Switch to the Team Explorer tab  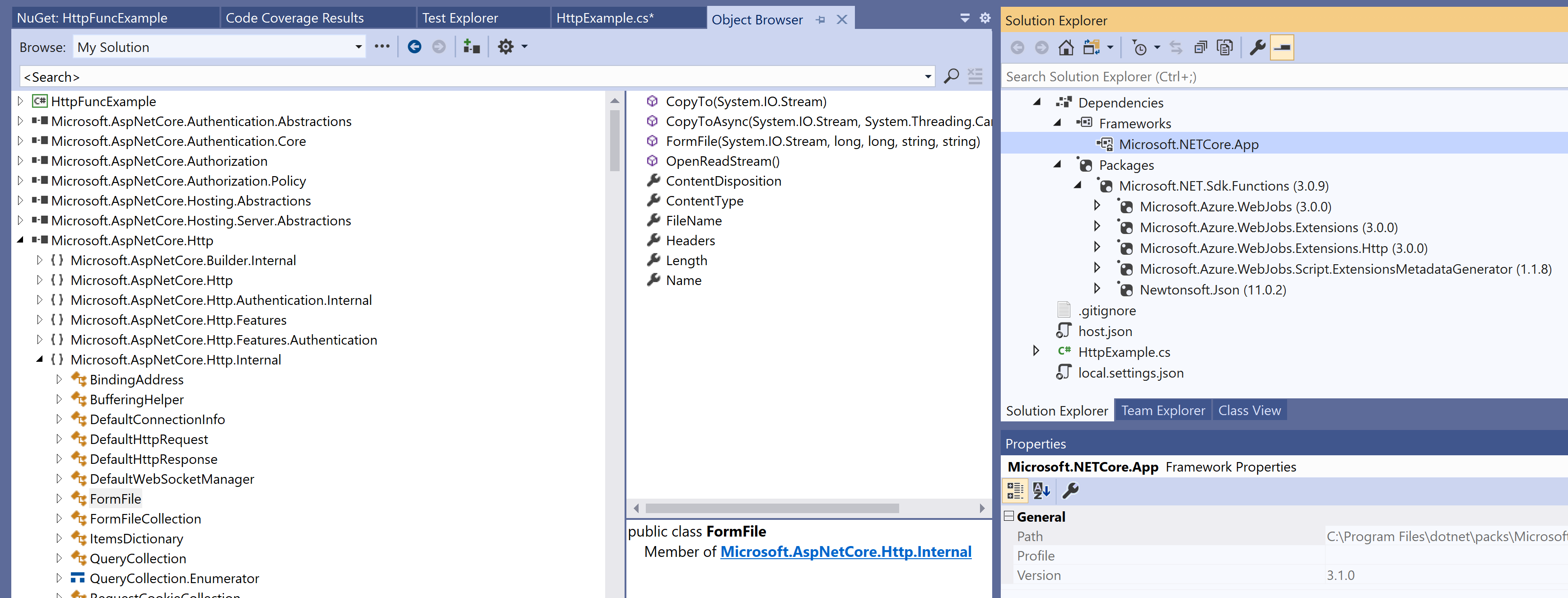pyautogui.click(x=1162, y=410)
